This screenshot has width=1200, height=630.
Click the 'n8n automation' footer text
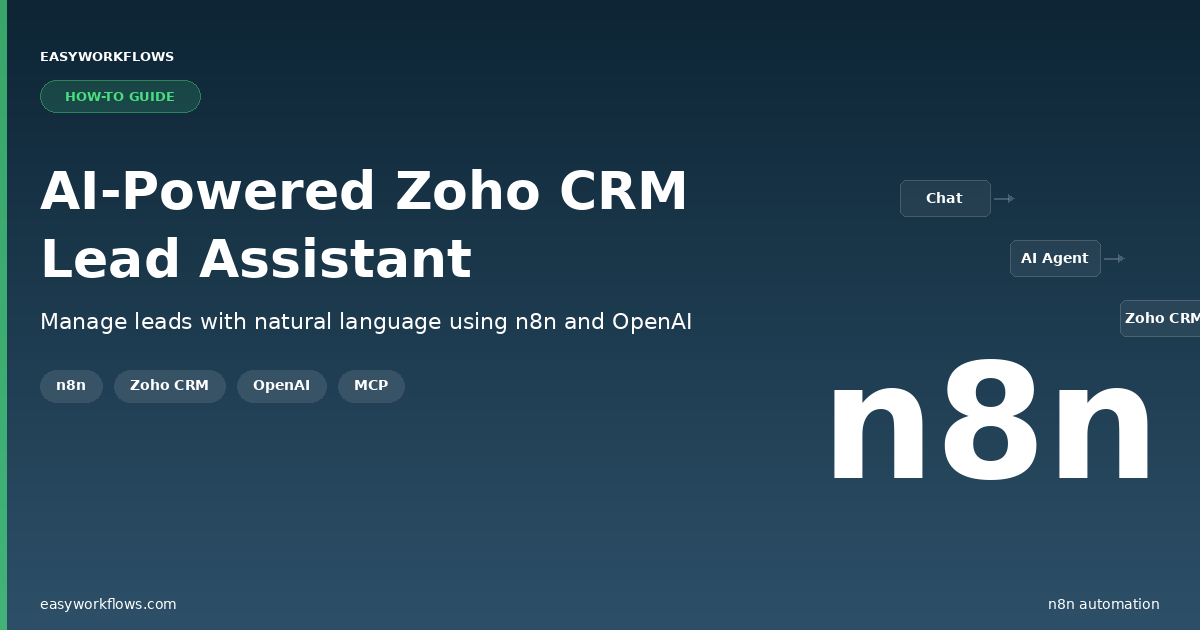click(x=1103, y=604)
